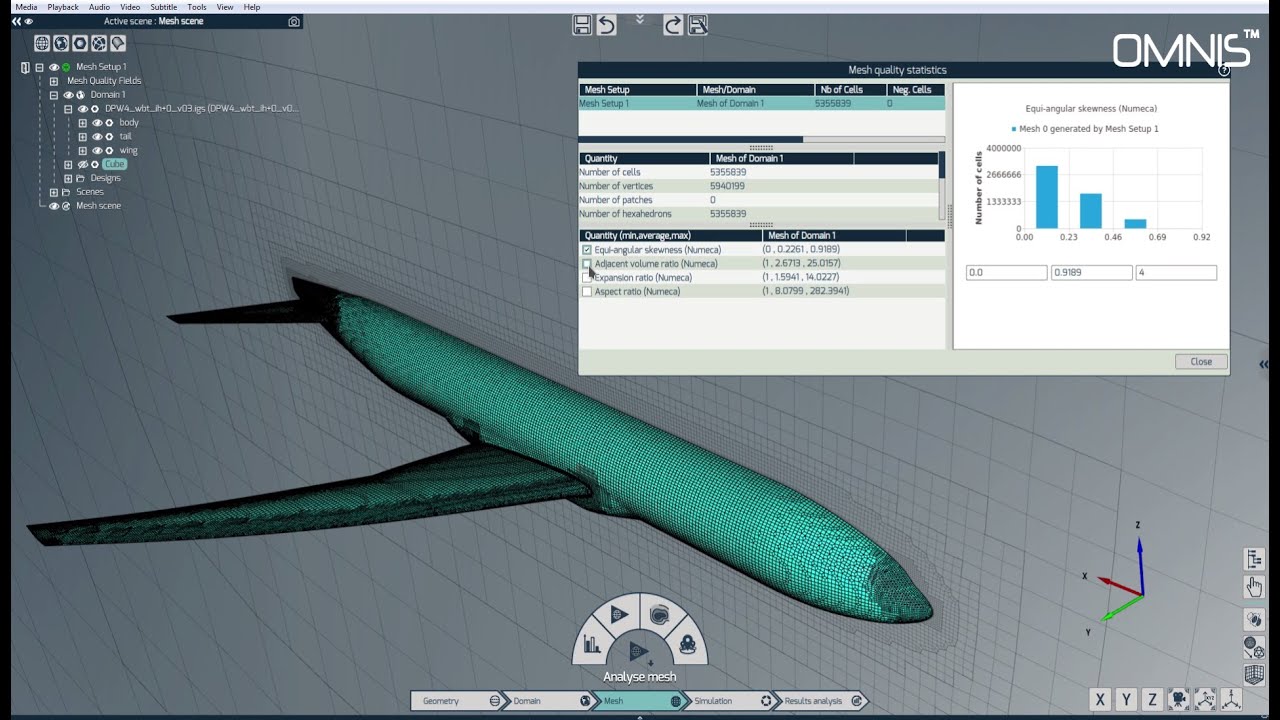Expand the wing tree node
The width and height of the screenshot is (1280, 720).
click(83, 151)
